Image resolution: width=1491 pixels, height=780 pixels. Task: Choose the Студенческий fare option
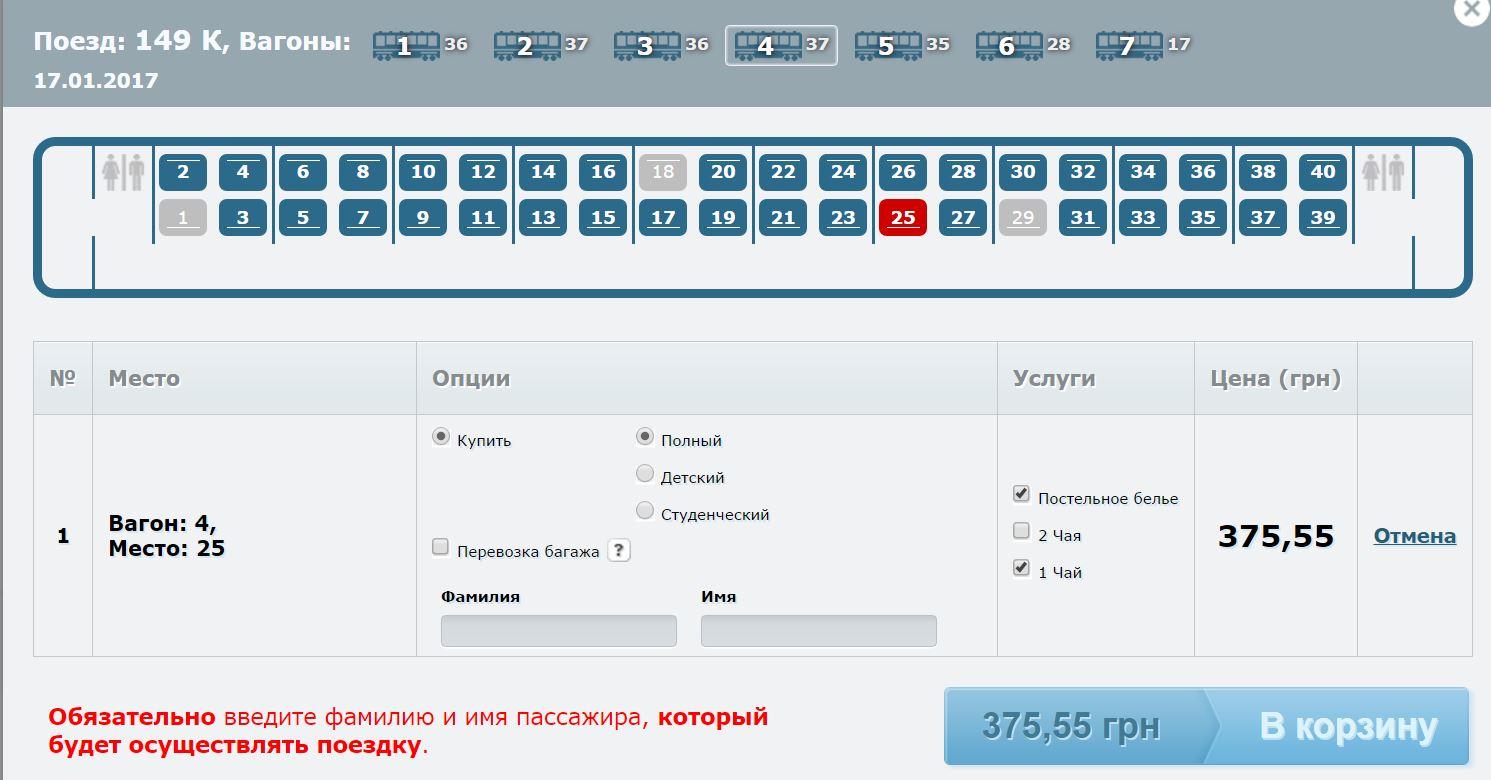pos(645,511)
